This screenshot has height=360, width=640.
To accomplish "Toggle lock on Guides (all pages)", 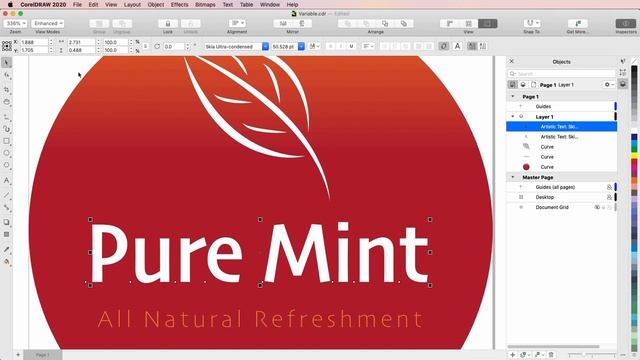I will tap(609, 187).
